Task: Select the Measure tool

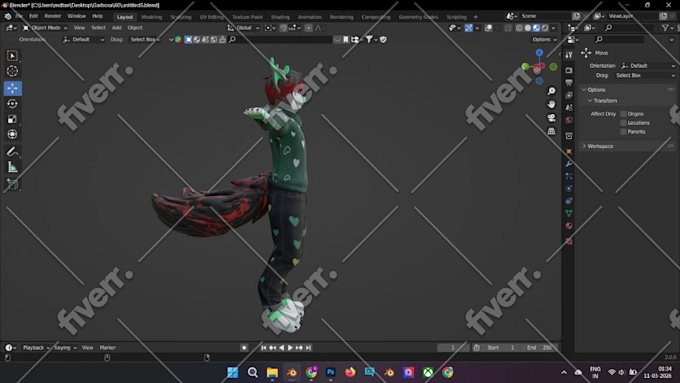Action: coord(12,167)
